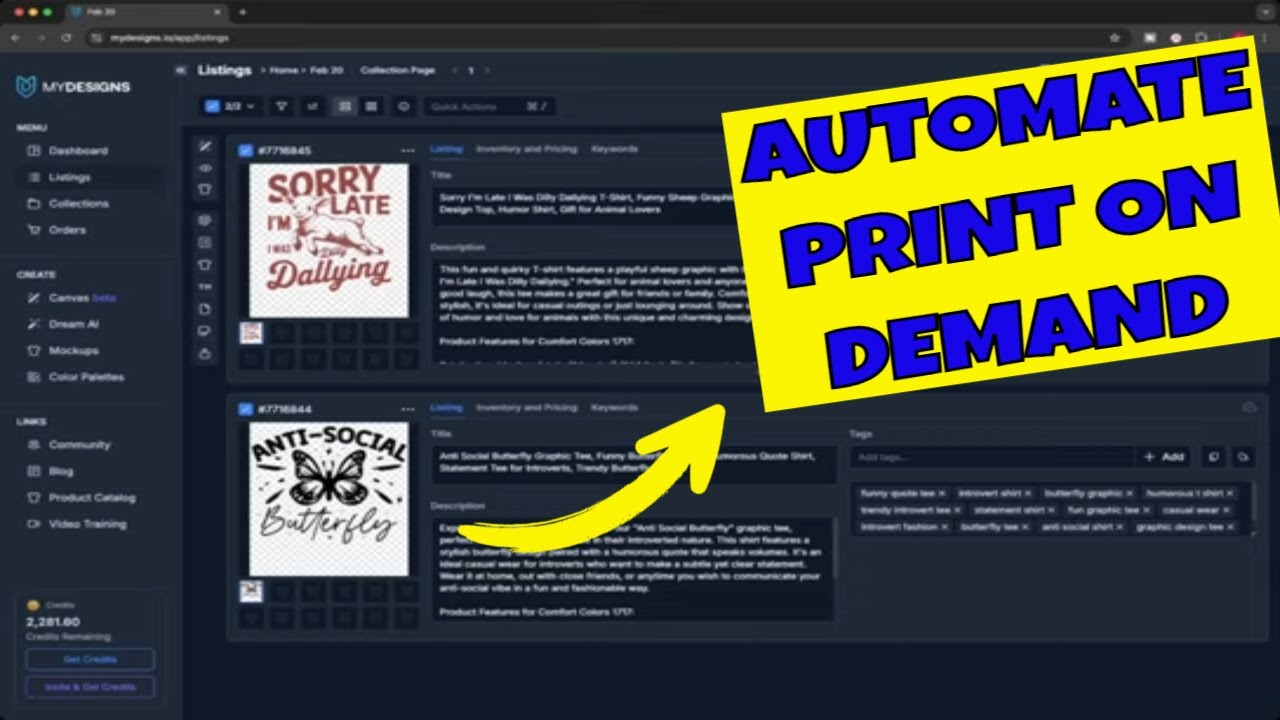This screenshot has height=720, width=1280.
Task: Select Listing tab for listing #7716844
Action: (x=446, y=408)
